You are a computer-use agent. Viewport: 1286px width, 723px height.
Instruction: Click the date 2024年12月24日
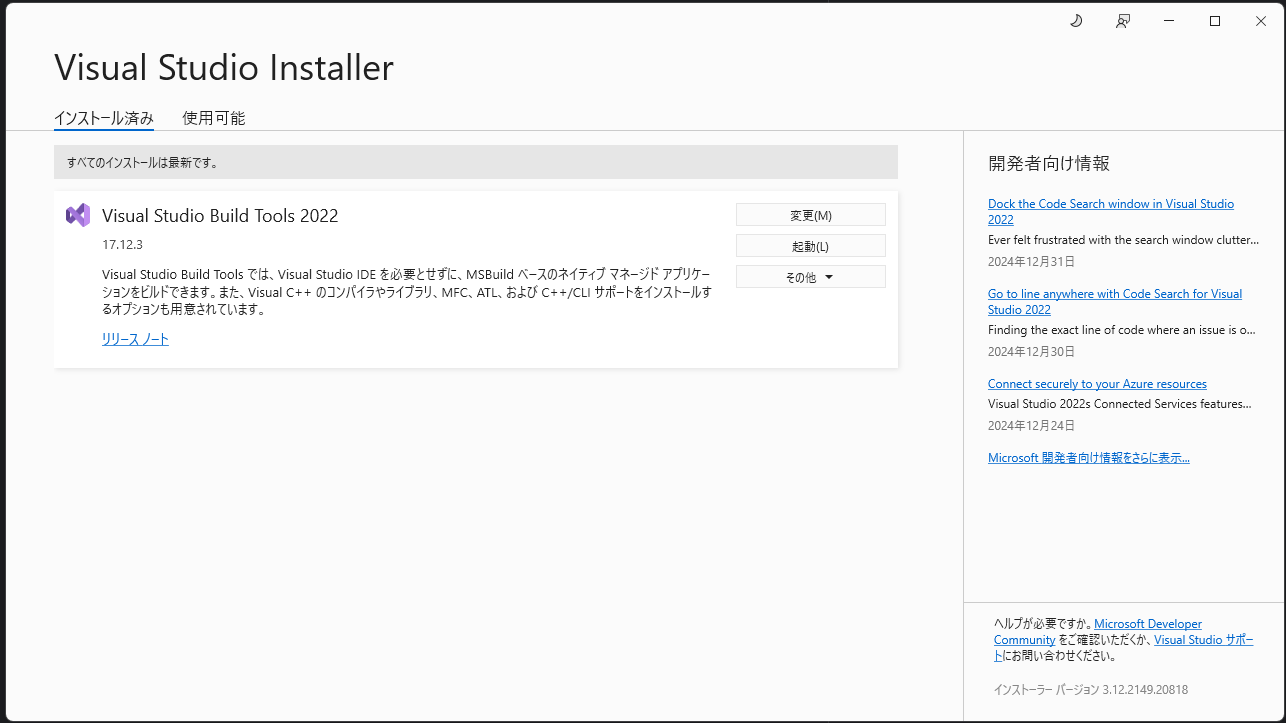(1031, 426)
